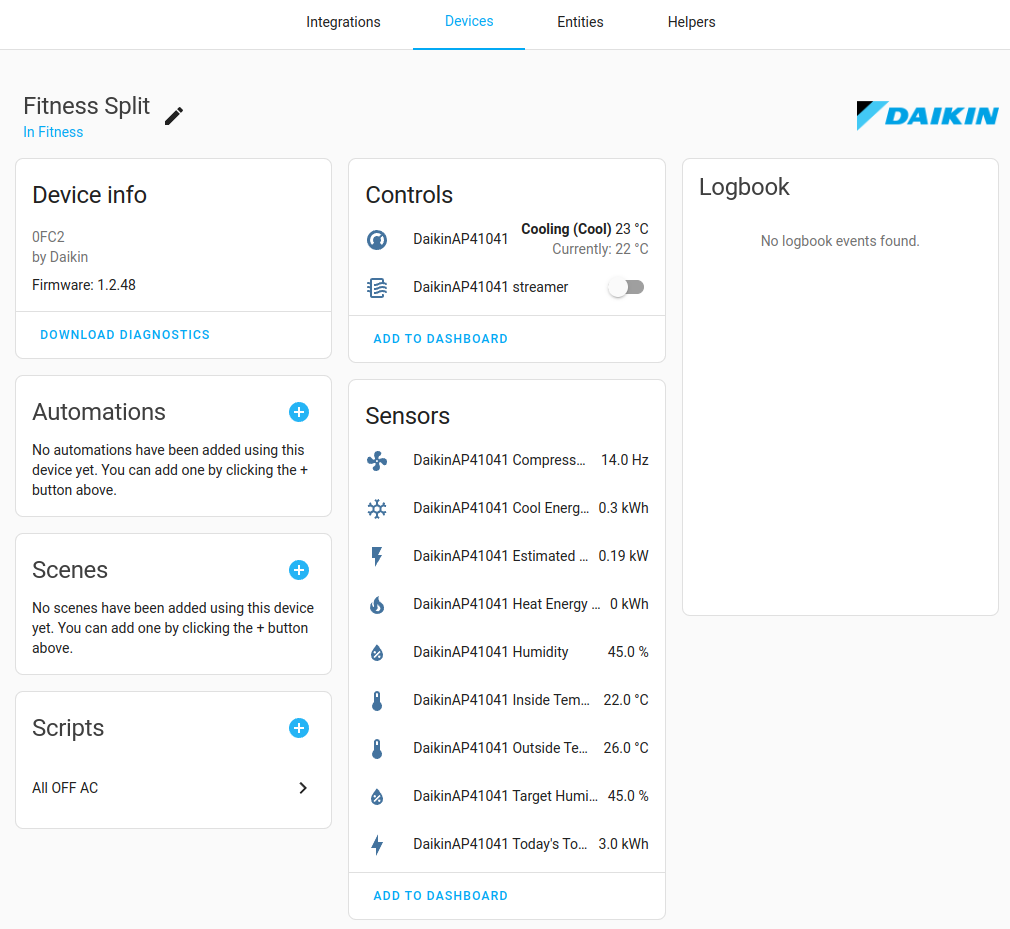Open the Helpers tab
The height and width of the screenshot is (929, 1010).
691,22
